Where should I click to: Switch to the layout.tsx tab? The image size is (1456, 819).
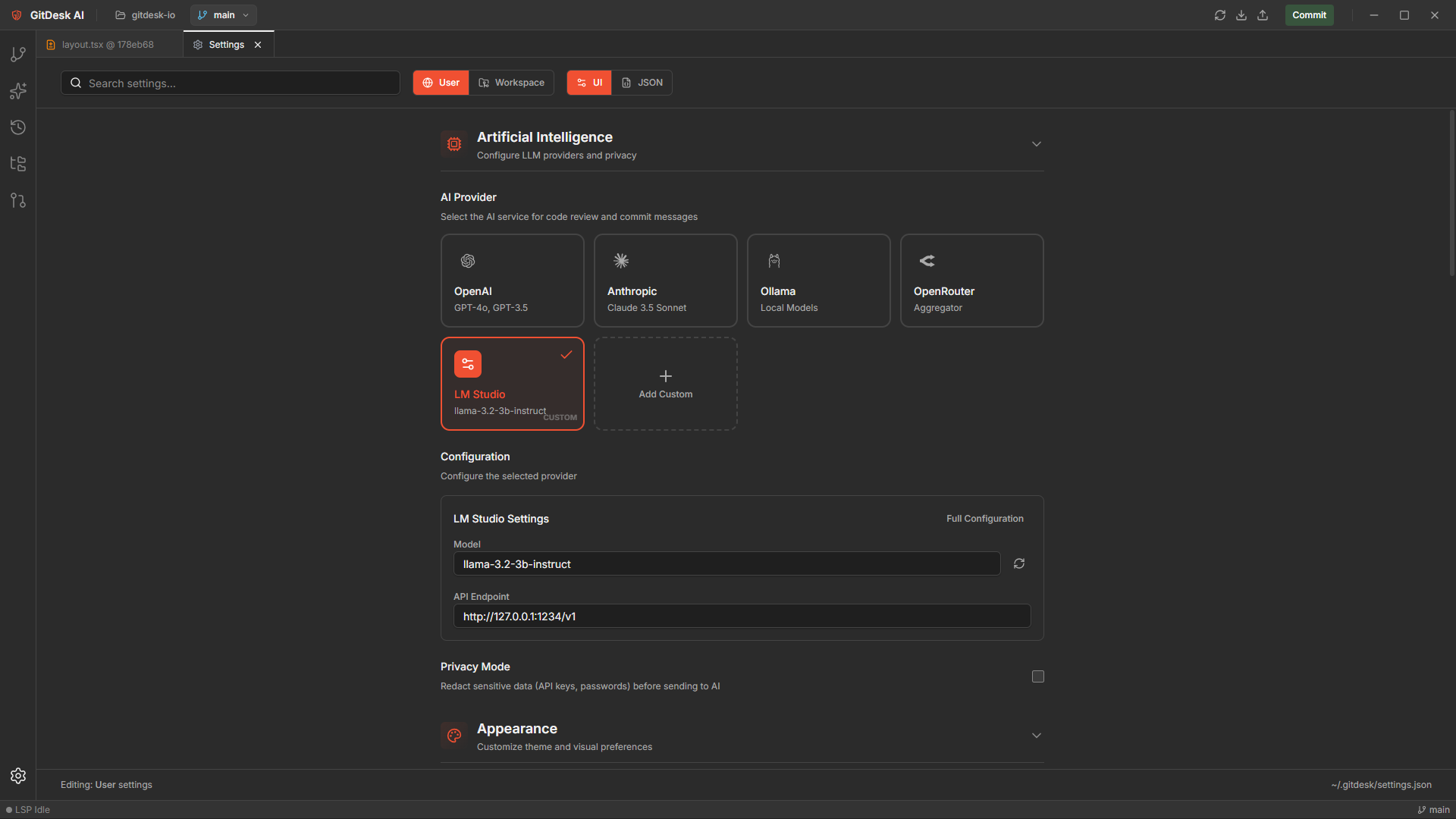coord(107,45)
